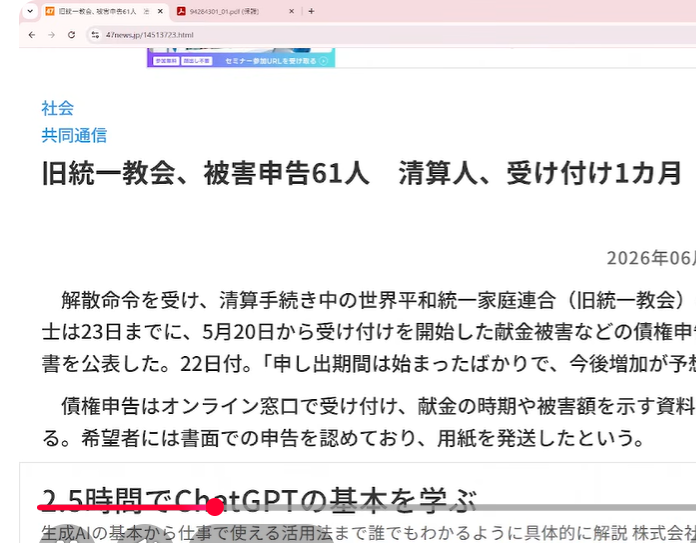Screen dimensions: 696x543
Task: Click the seminar banner advertisement
Action: tap(241, 57)
